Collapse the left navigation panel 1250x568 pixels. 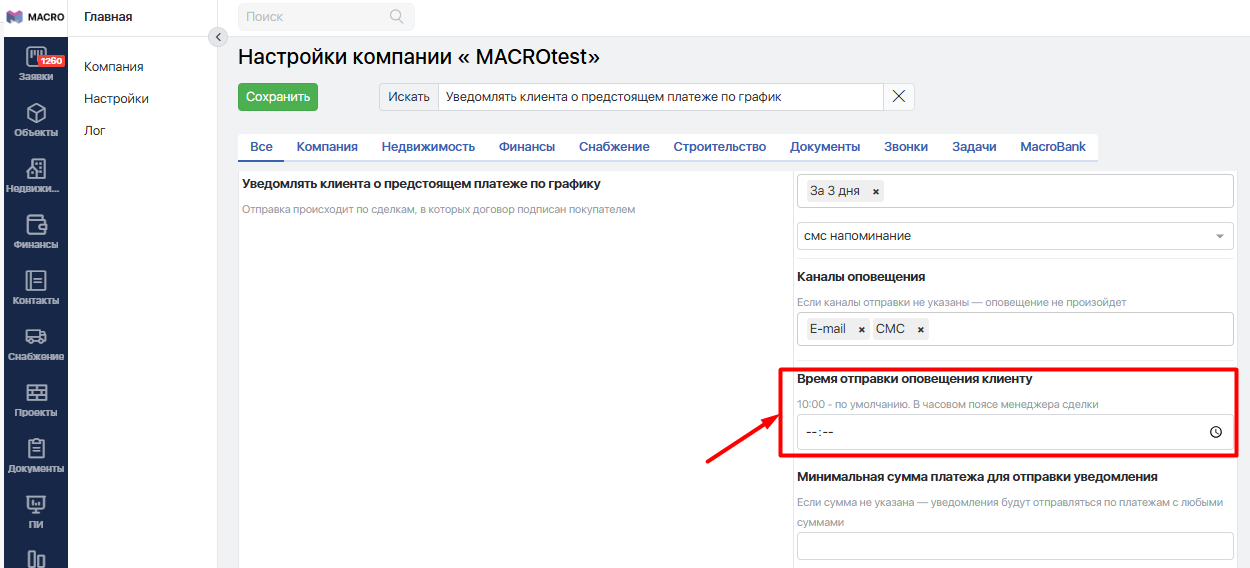(x=218, y=37)
